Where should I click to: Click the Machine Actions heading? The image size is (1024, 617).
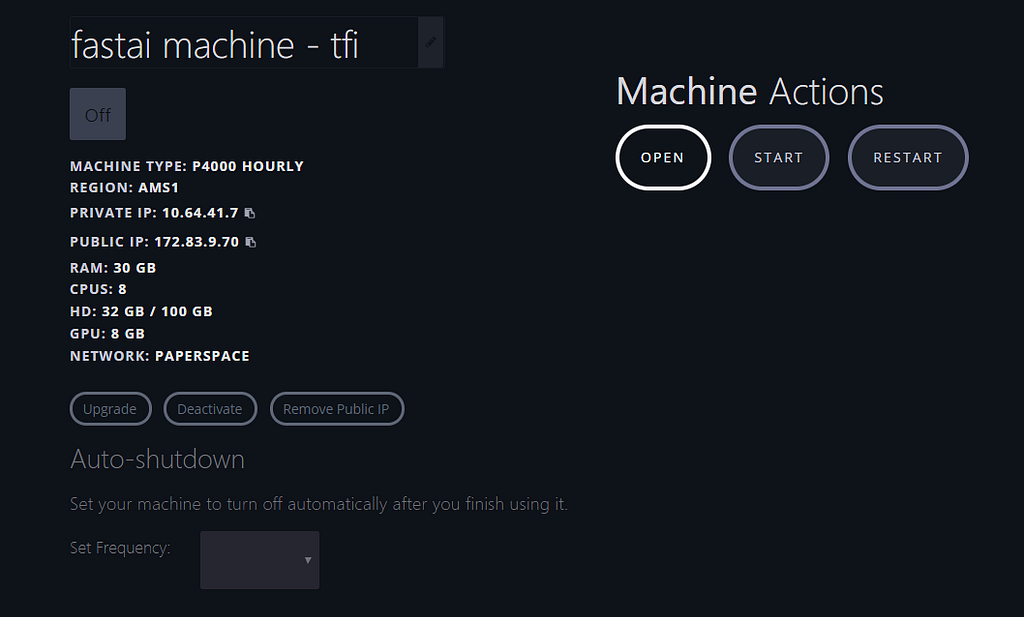[x=749, y=92]
